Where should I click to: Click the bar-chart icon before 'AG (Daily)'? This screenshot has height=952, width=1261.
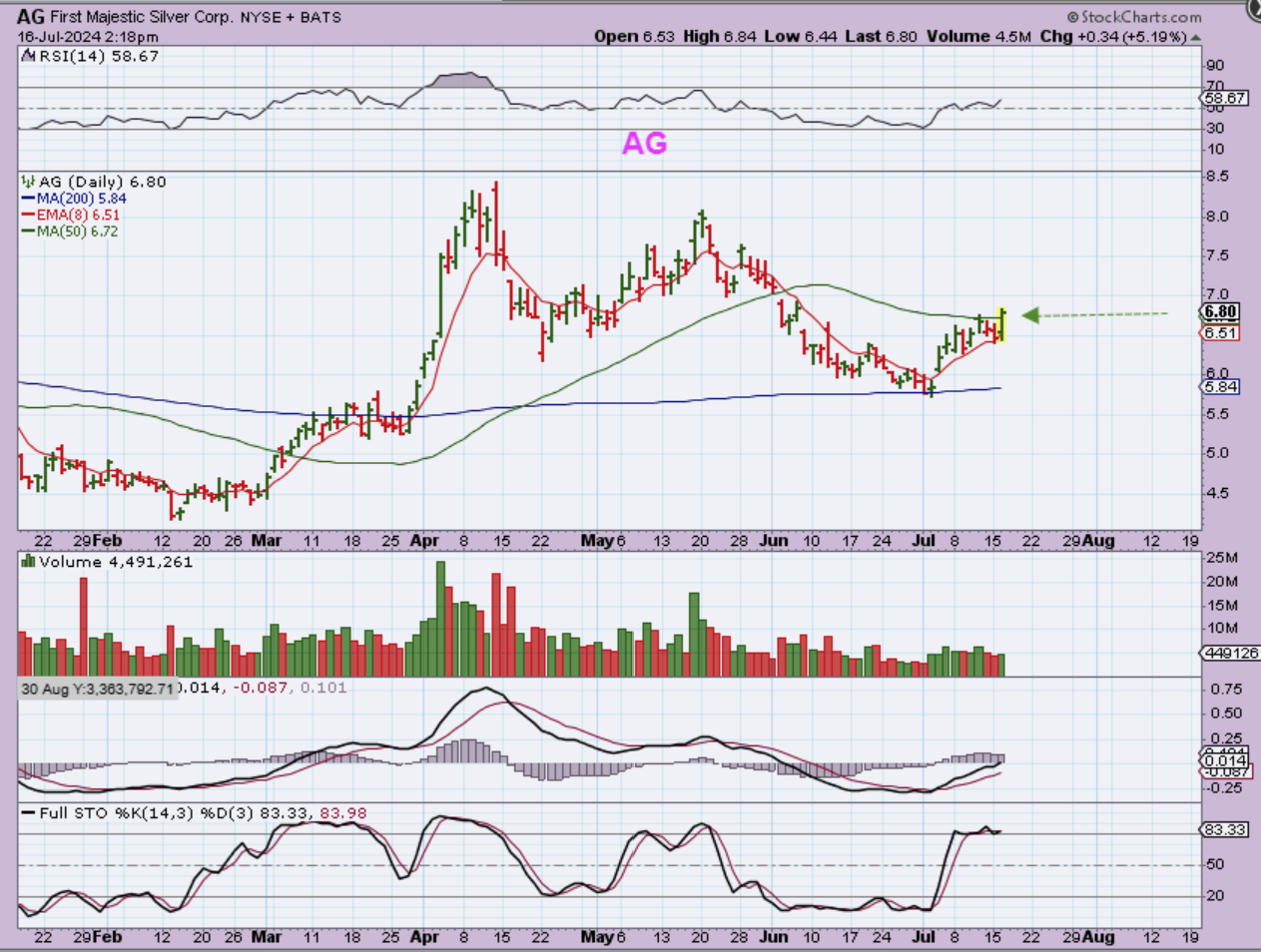point(28,182)
